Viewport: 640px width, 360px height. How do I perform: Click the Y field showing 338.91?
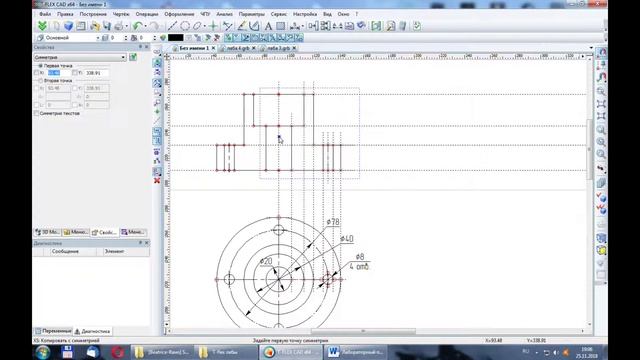click(96, 73)
